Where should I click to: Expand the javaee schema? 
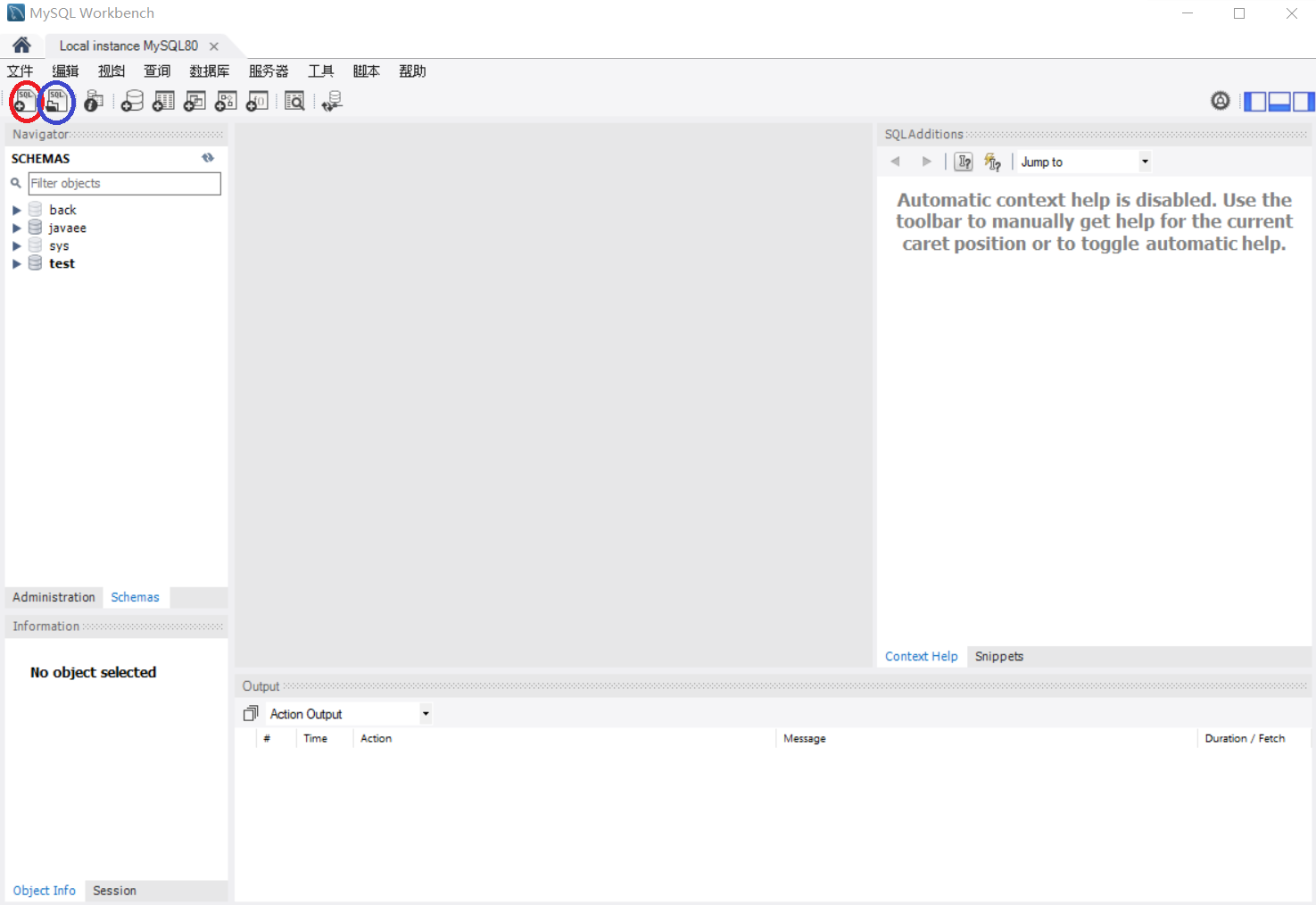pos(16,228)
